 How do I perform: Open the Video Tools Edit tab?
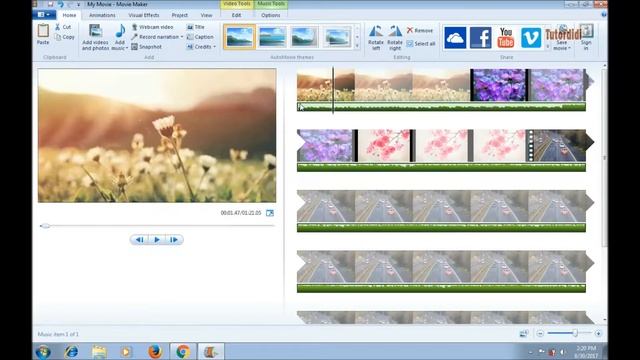(x=236, y=15)
